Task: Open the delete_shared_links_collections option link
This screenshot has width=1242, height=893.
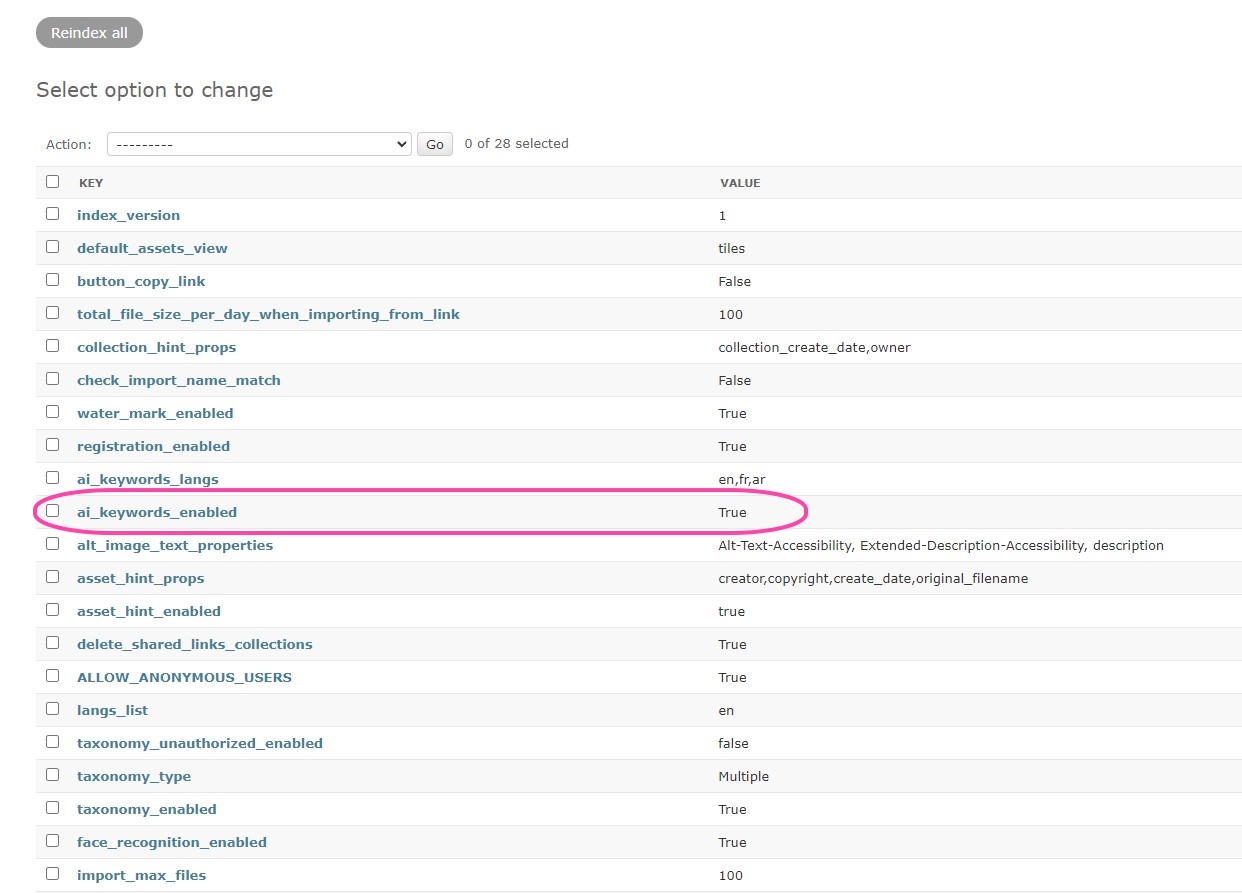Action: tap(195, 644)
